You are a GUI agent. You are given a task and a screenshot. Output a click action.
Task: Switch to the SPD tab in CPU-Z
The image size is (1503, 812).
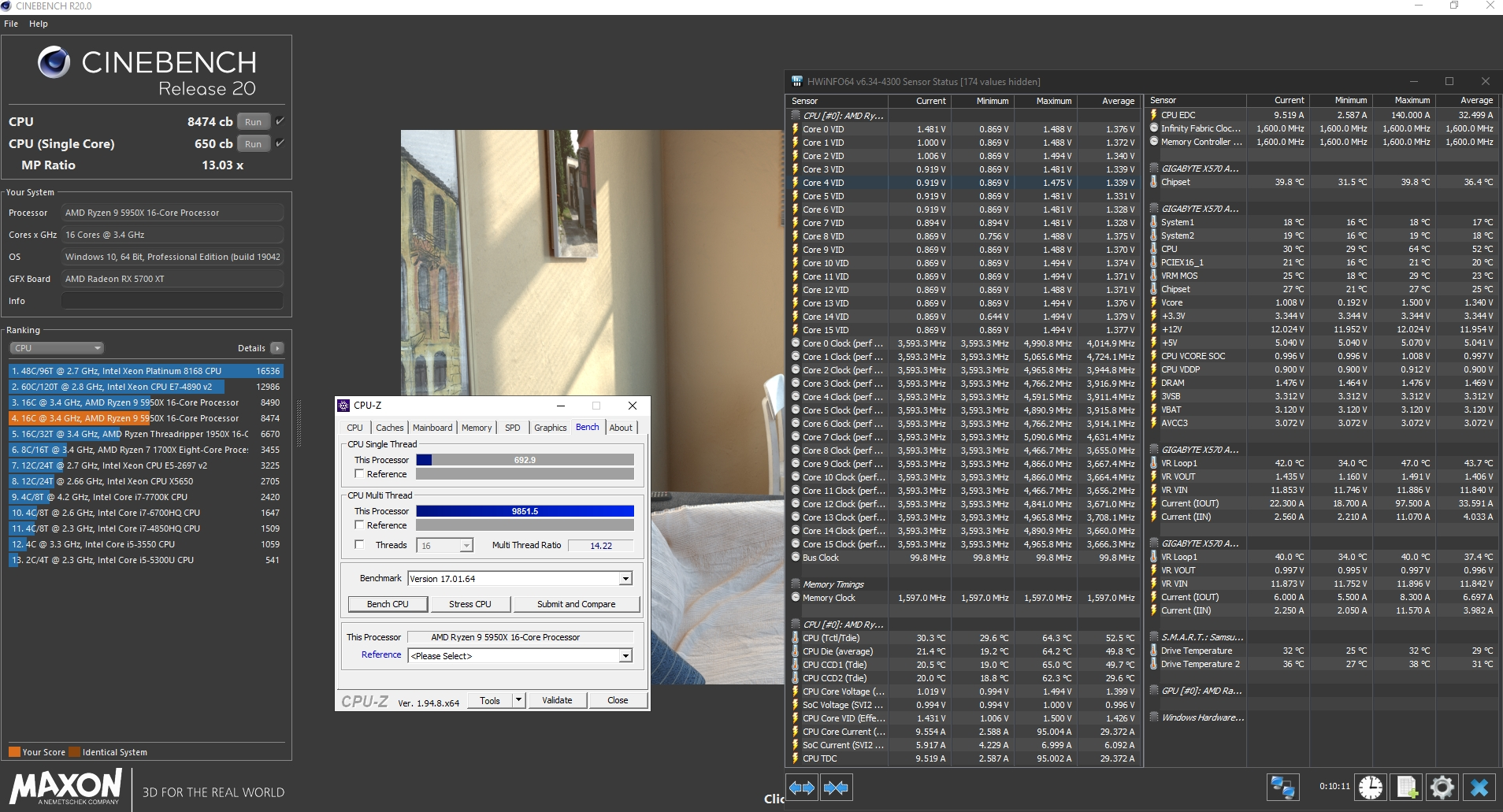tap(513, 428)
